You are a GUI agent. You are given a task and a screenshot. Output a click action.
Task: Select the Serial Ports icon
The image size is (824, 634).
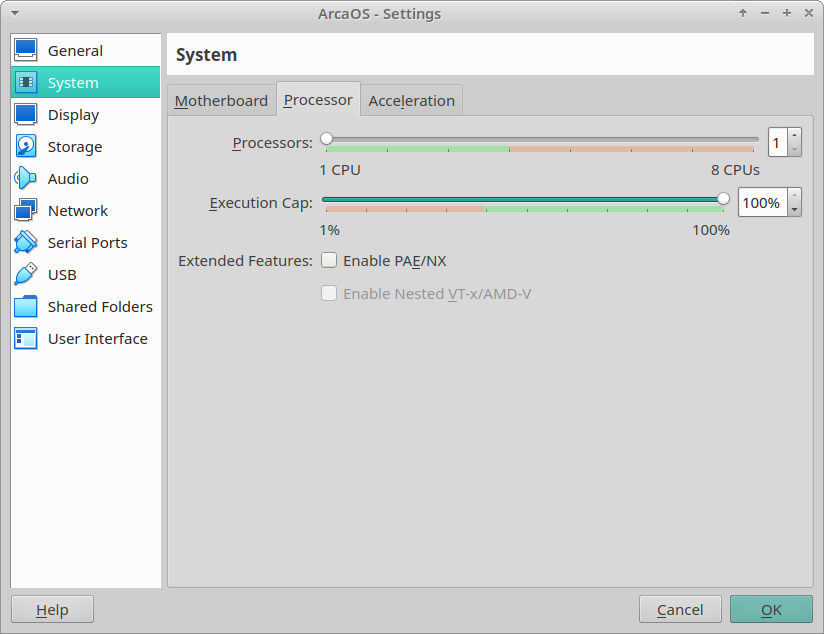(x=26, y=243)
